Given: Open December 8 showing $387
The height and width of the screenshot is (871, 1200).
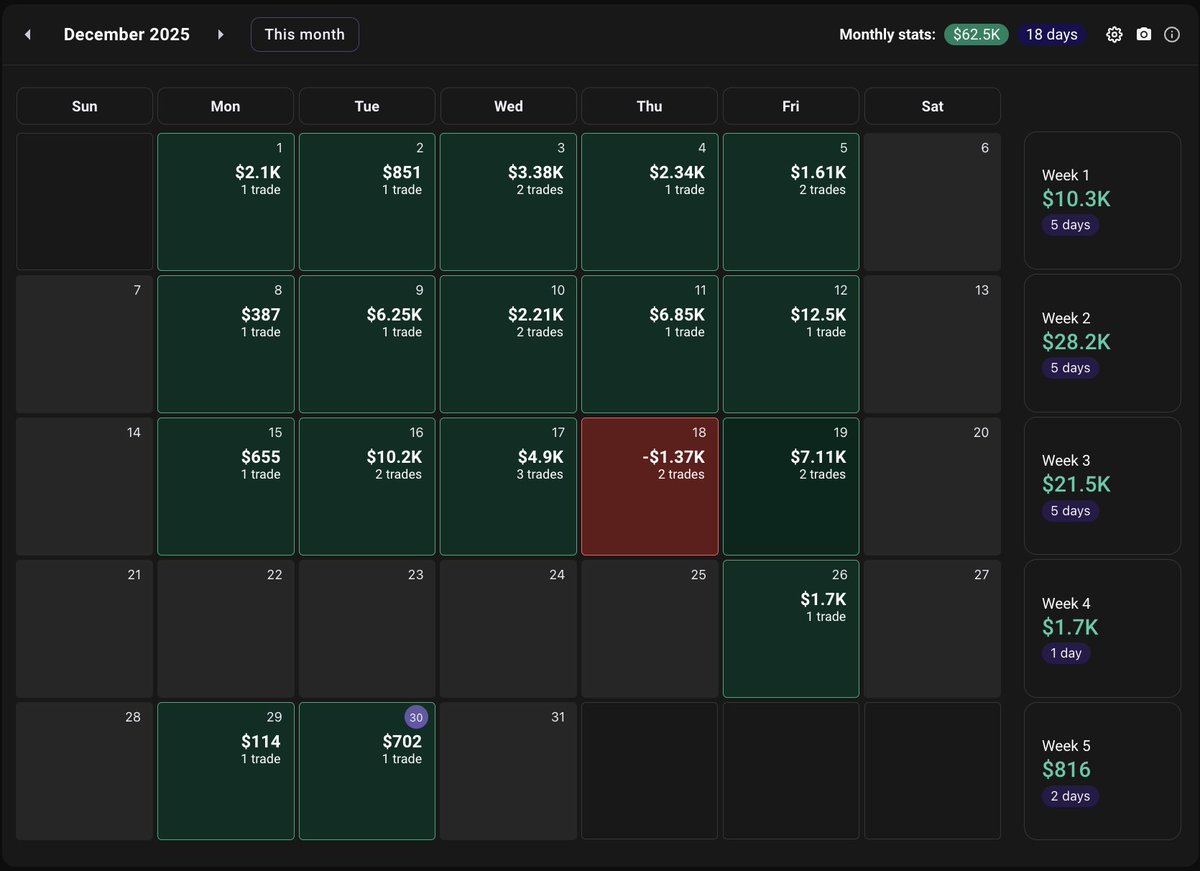Looking at the screenshot, I should [x=226, y=344].
